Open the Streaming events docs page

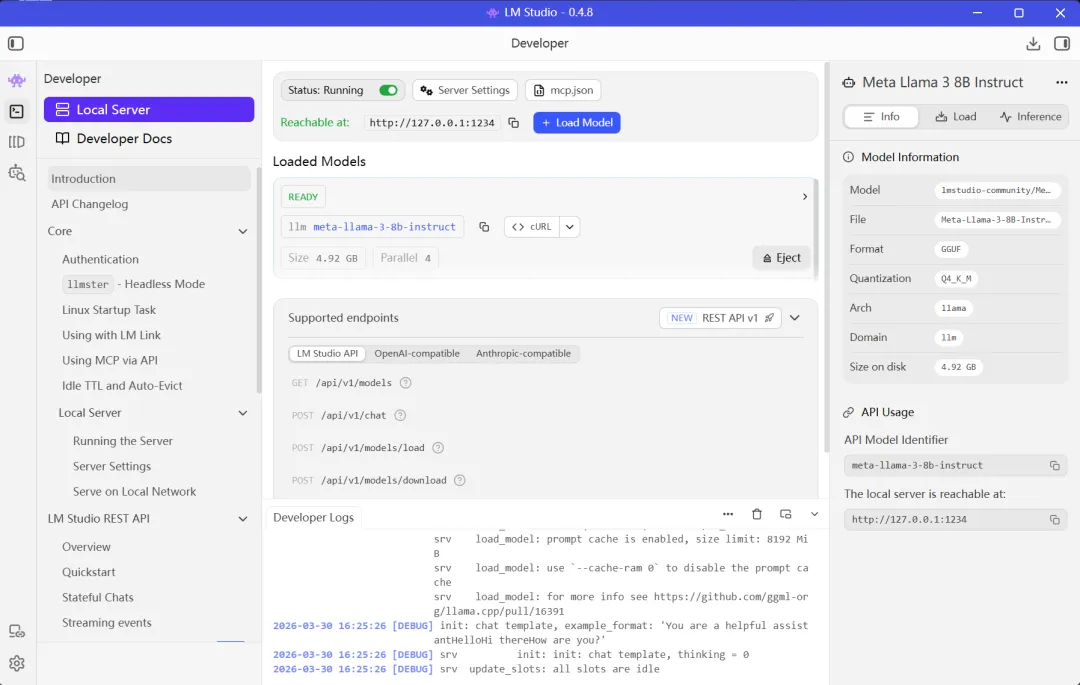click(107, 623)
